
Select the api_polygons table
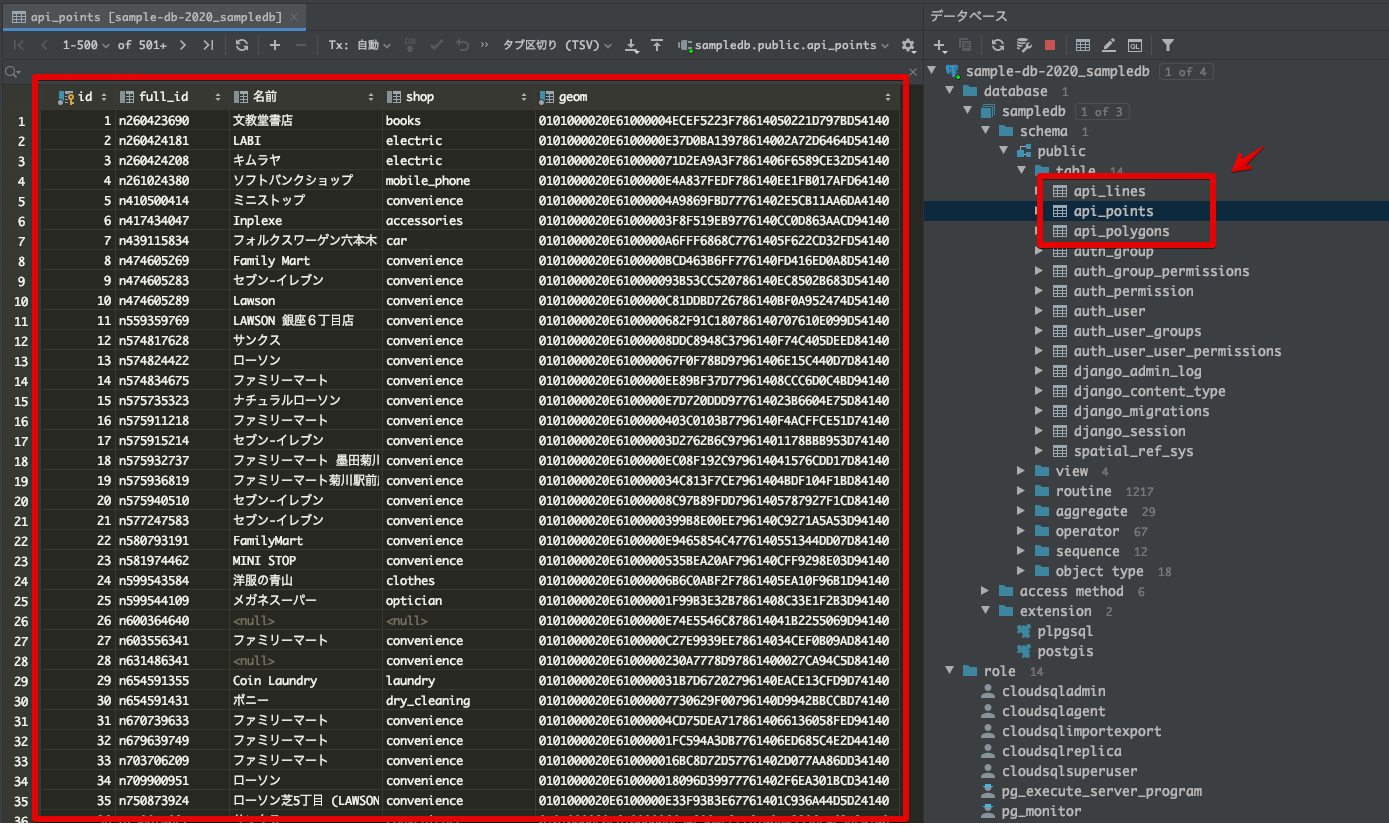tap(1121, 231)
